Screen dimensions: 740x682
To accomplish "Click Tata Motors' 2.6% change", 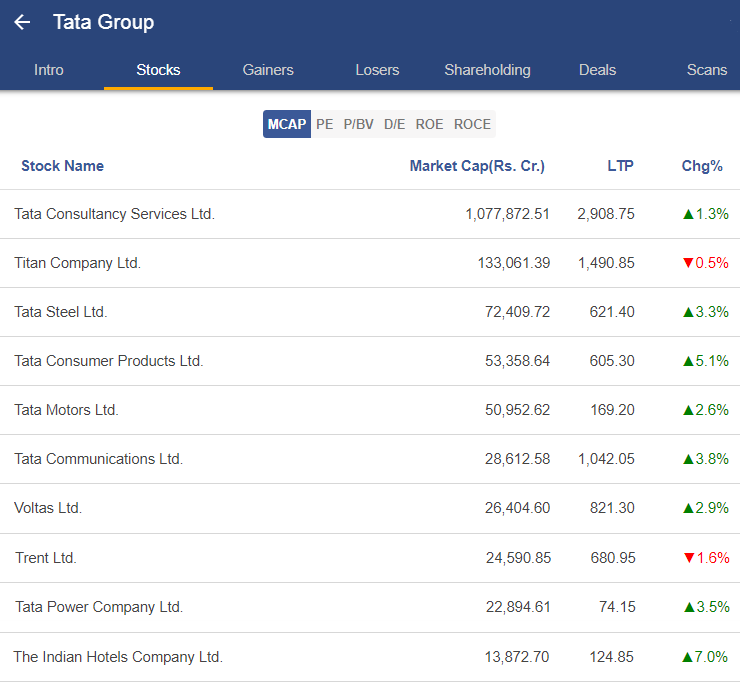I will point(706,410).
